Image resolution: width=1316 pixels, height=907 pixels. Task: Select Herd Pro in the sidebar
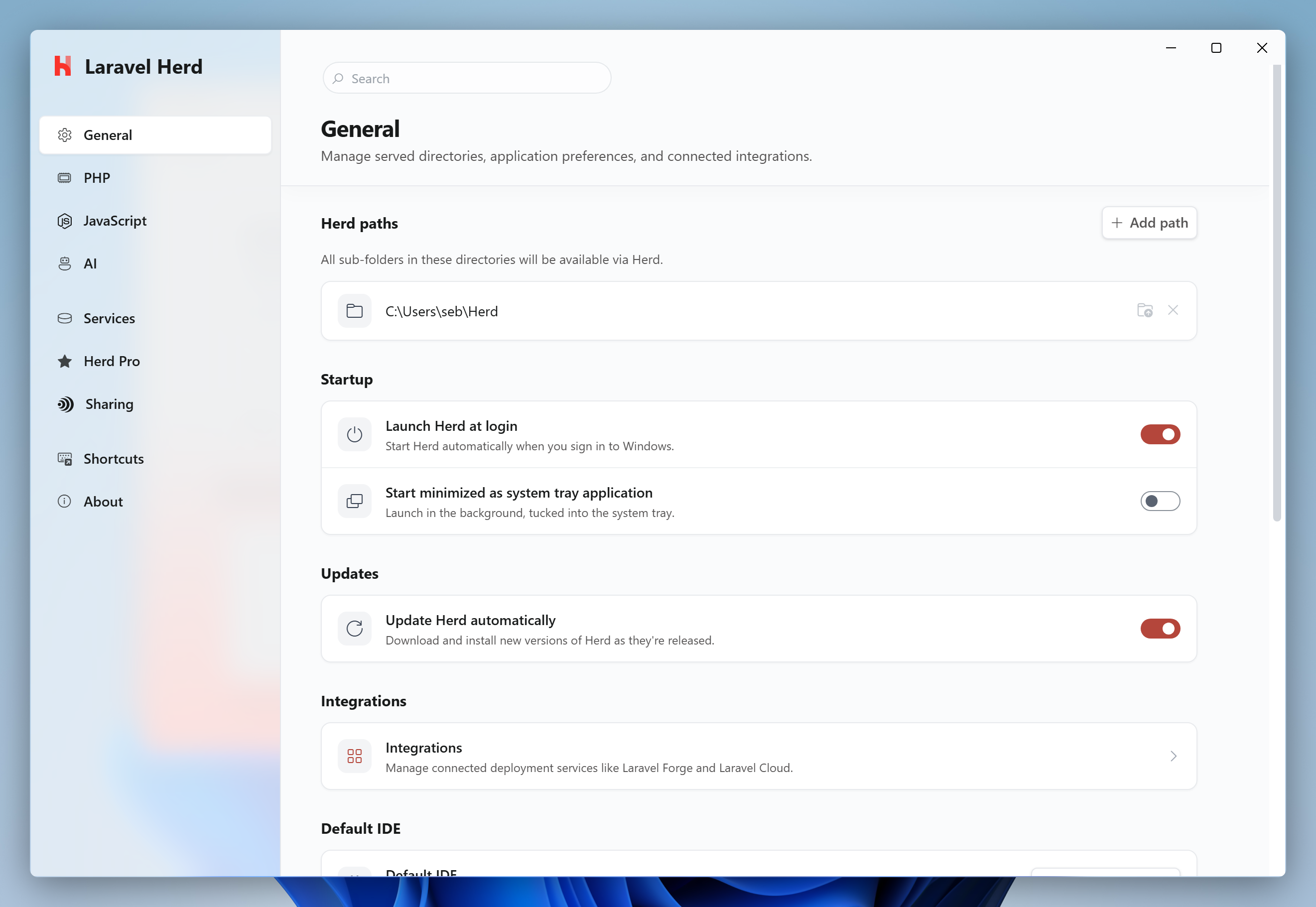(x=155, y=362)
